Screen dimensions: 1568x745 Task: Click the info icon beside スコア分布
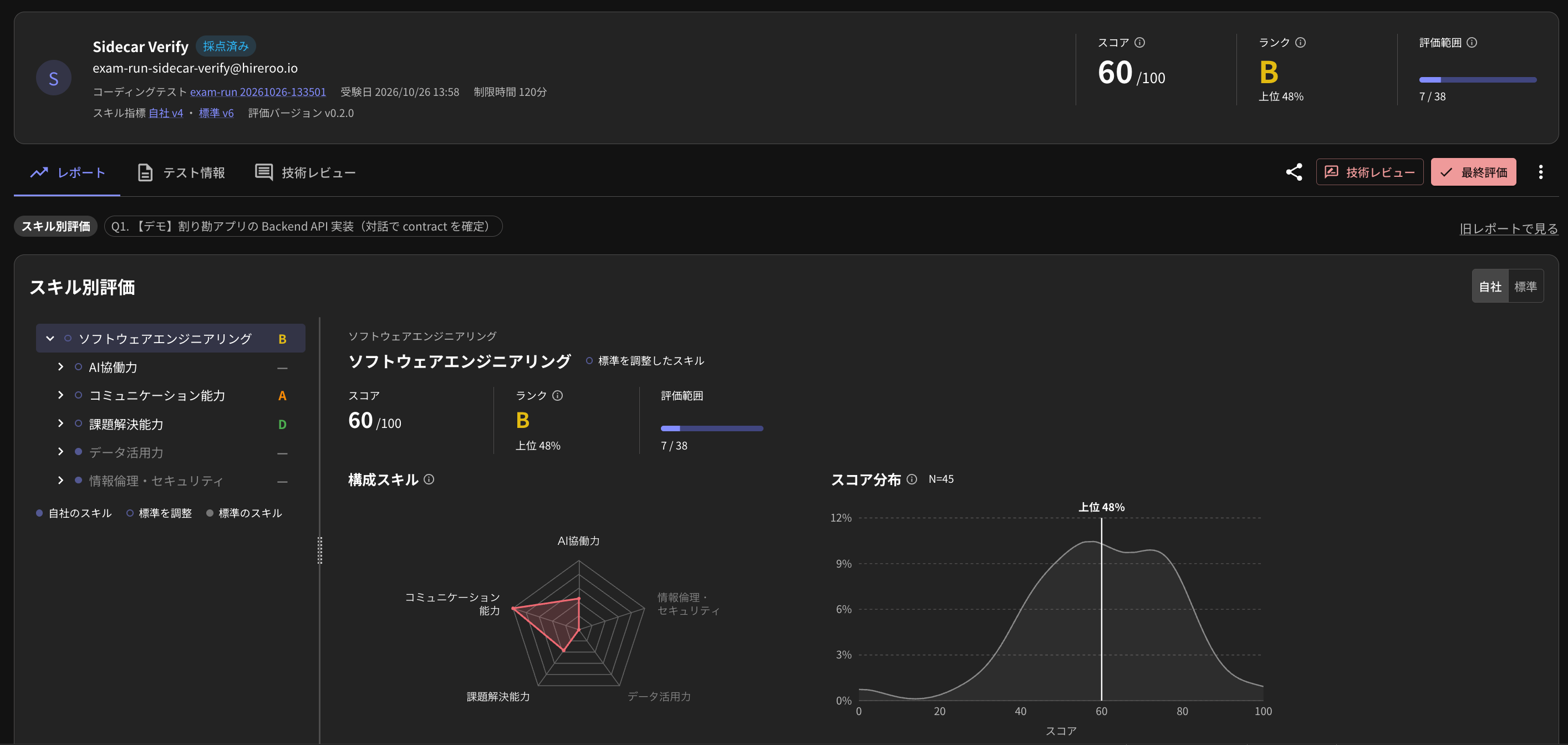click(912, 479)
